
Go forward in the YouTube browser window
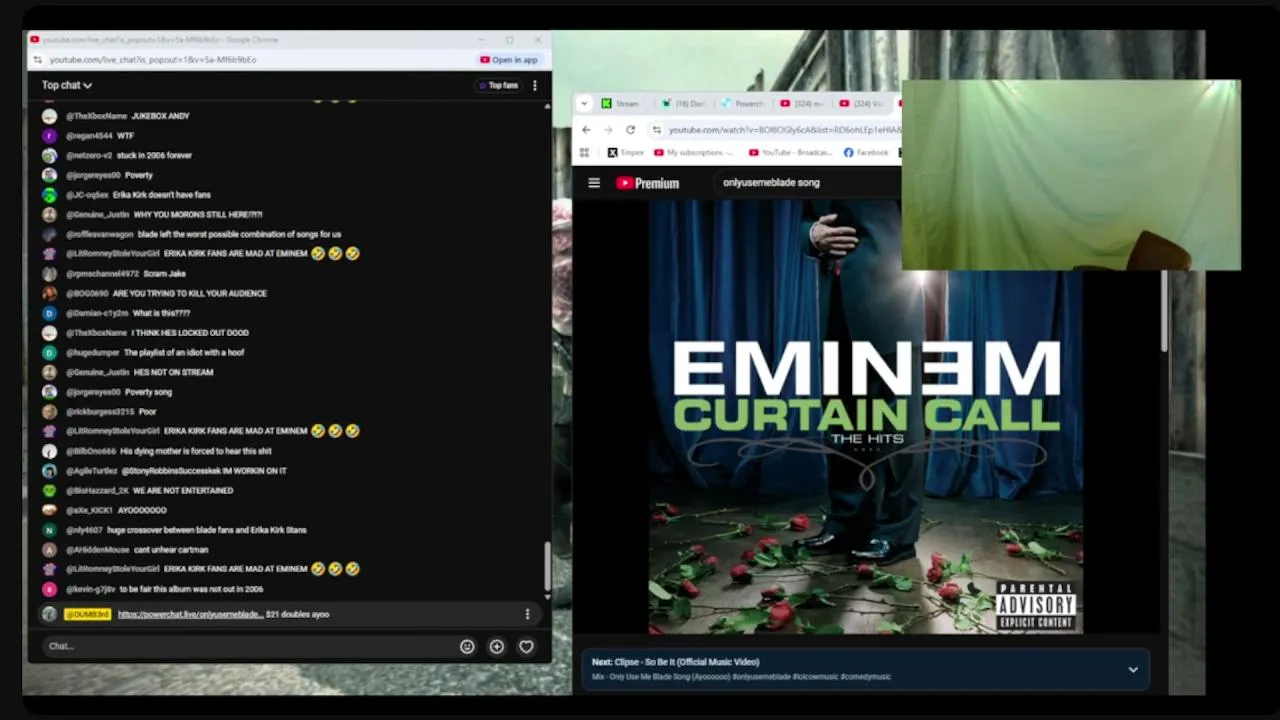(608, 130)
